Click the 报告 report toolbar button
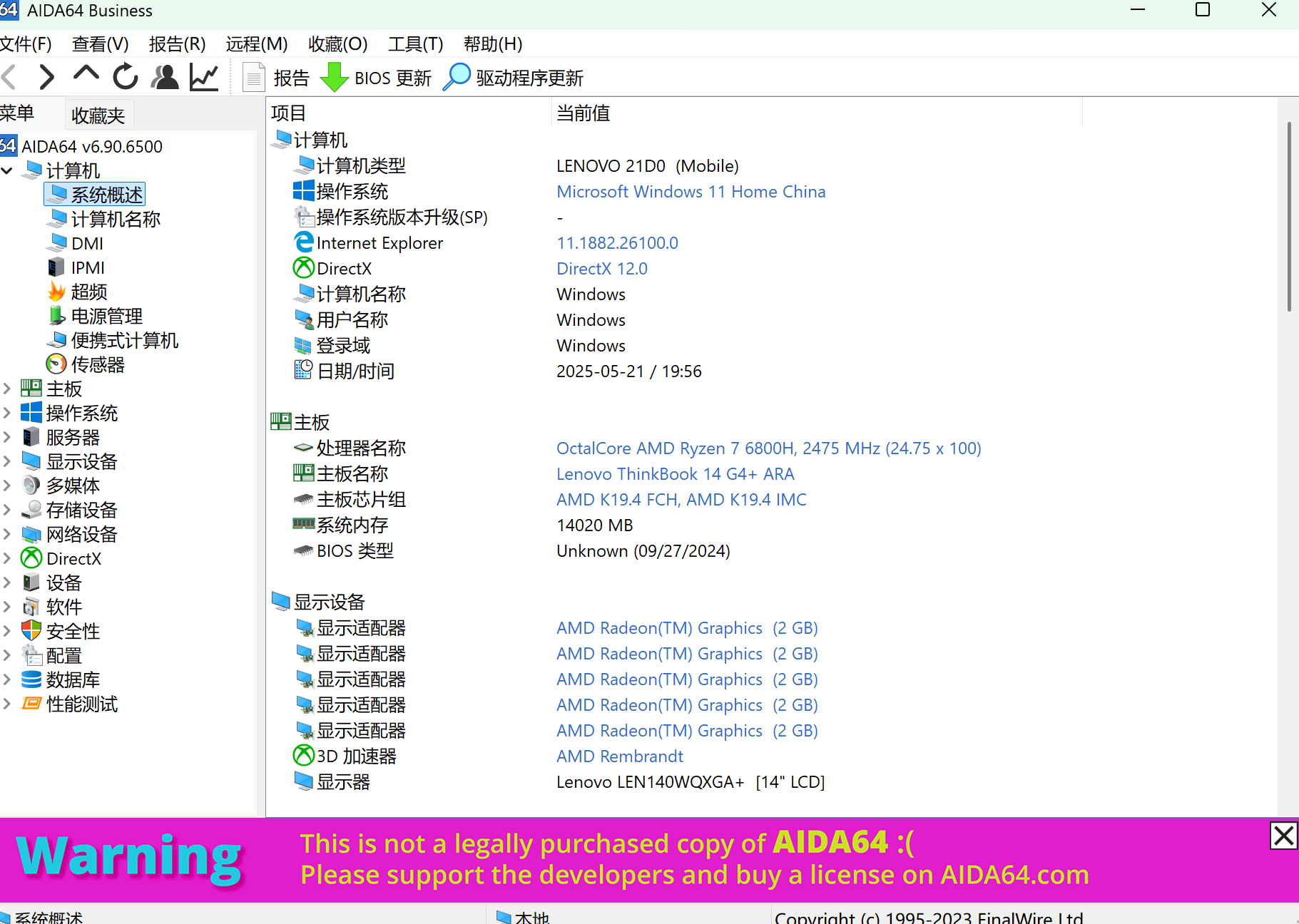This screenshot has width=1299, height=924. click(277, 78)
